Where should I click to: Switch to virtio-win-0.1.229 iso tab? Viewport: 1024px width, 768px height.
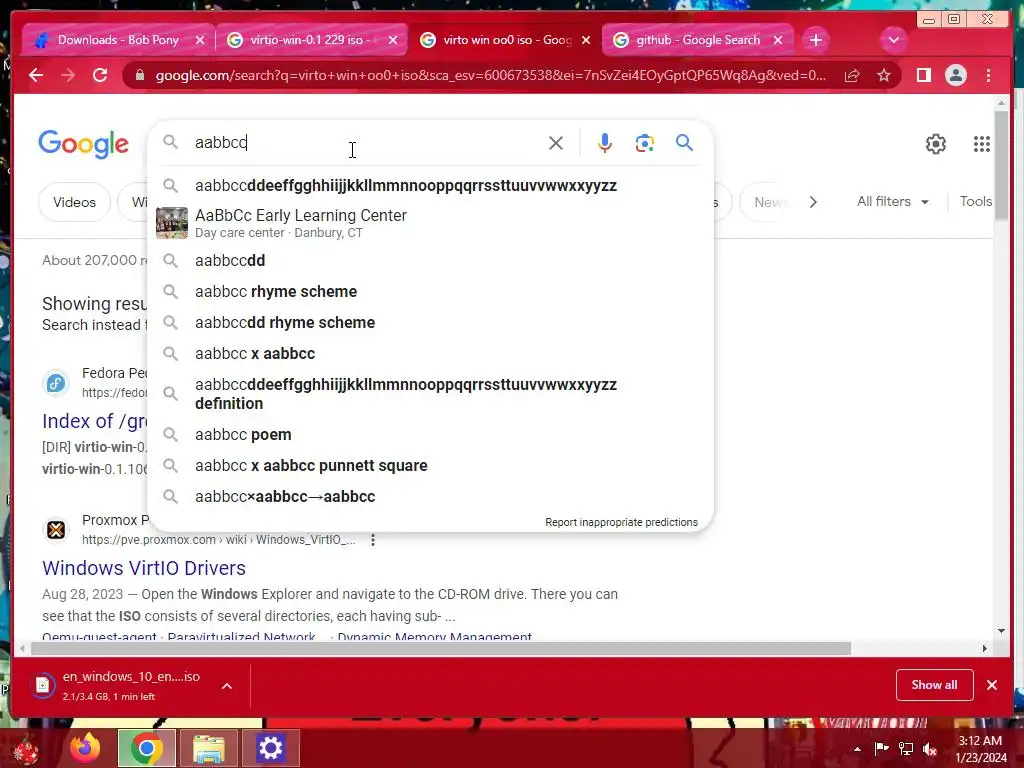(307, 40)
